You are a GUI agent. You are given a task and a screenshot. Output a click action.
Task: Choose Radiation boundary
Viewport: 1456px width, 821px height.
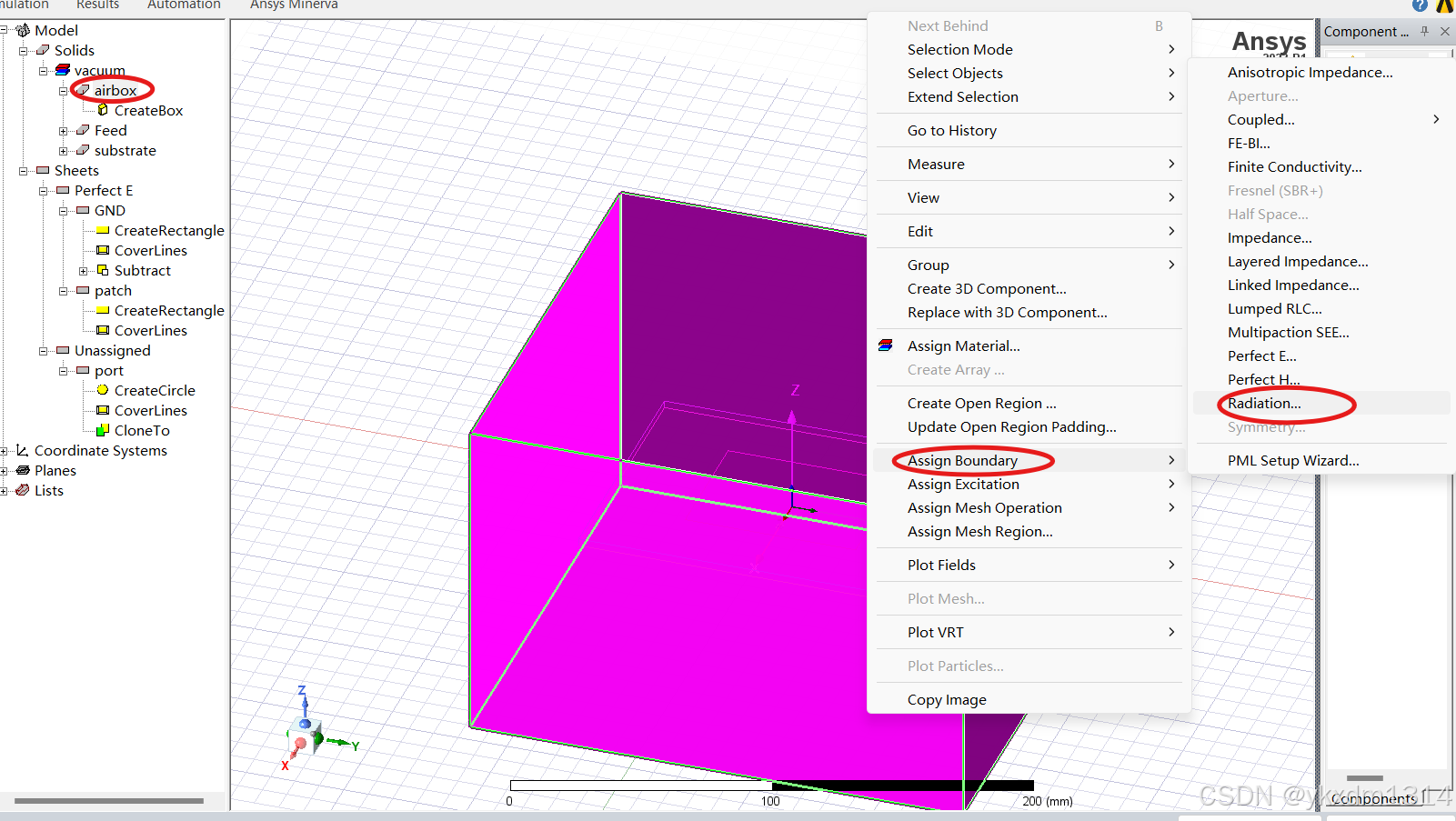(1320, 403)
